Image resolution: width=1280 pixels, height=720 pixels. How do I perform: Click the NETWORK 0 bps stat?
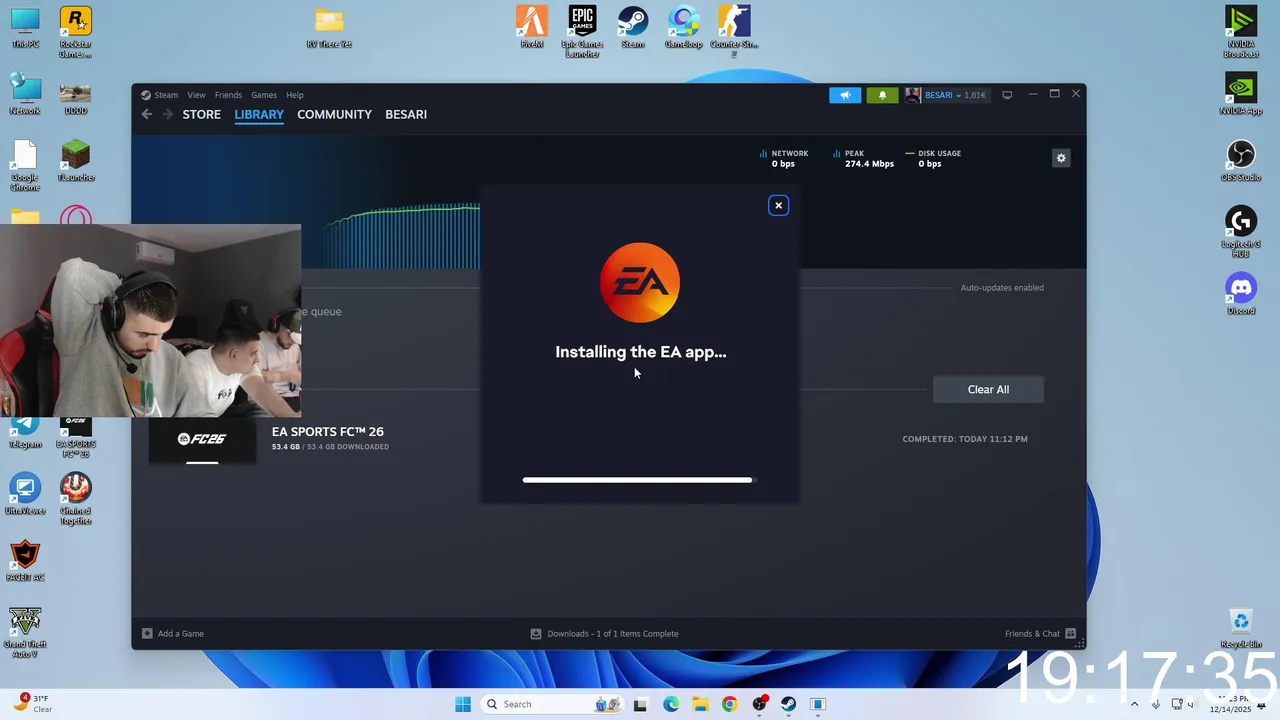pyautogui.click(x=784, y=158)
